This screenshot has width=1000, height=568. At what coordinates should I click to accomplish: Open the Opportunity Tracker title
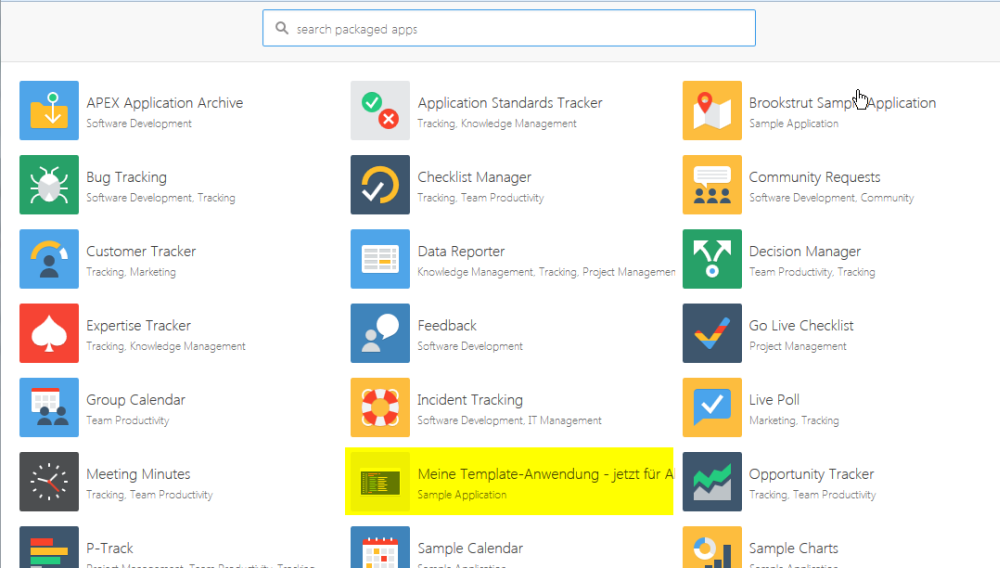[x=811, y=474]
